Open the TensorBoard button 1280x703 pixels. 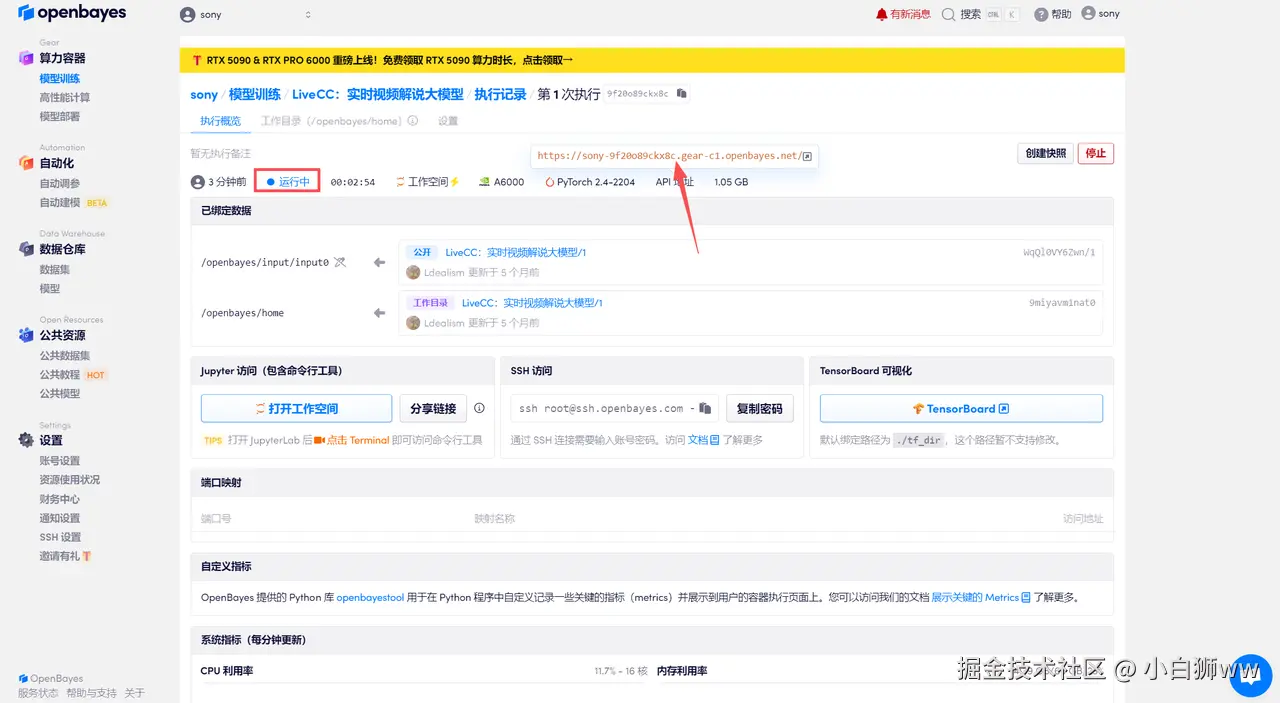click(x=961, y=408)
